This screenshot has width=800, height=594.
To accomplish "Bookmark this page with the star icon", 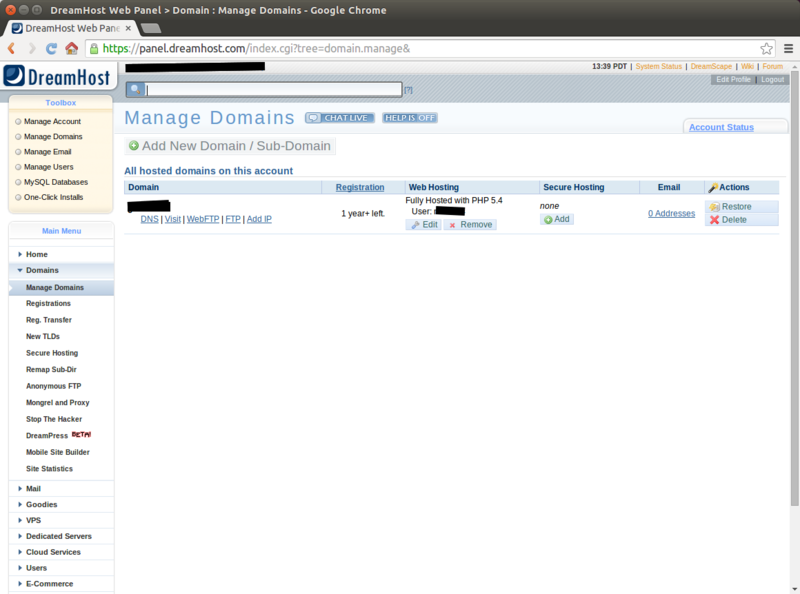I will (766, 48).
